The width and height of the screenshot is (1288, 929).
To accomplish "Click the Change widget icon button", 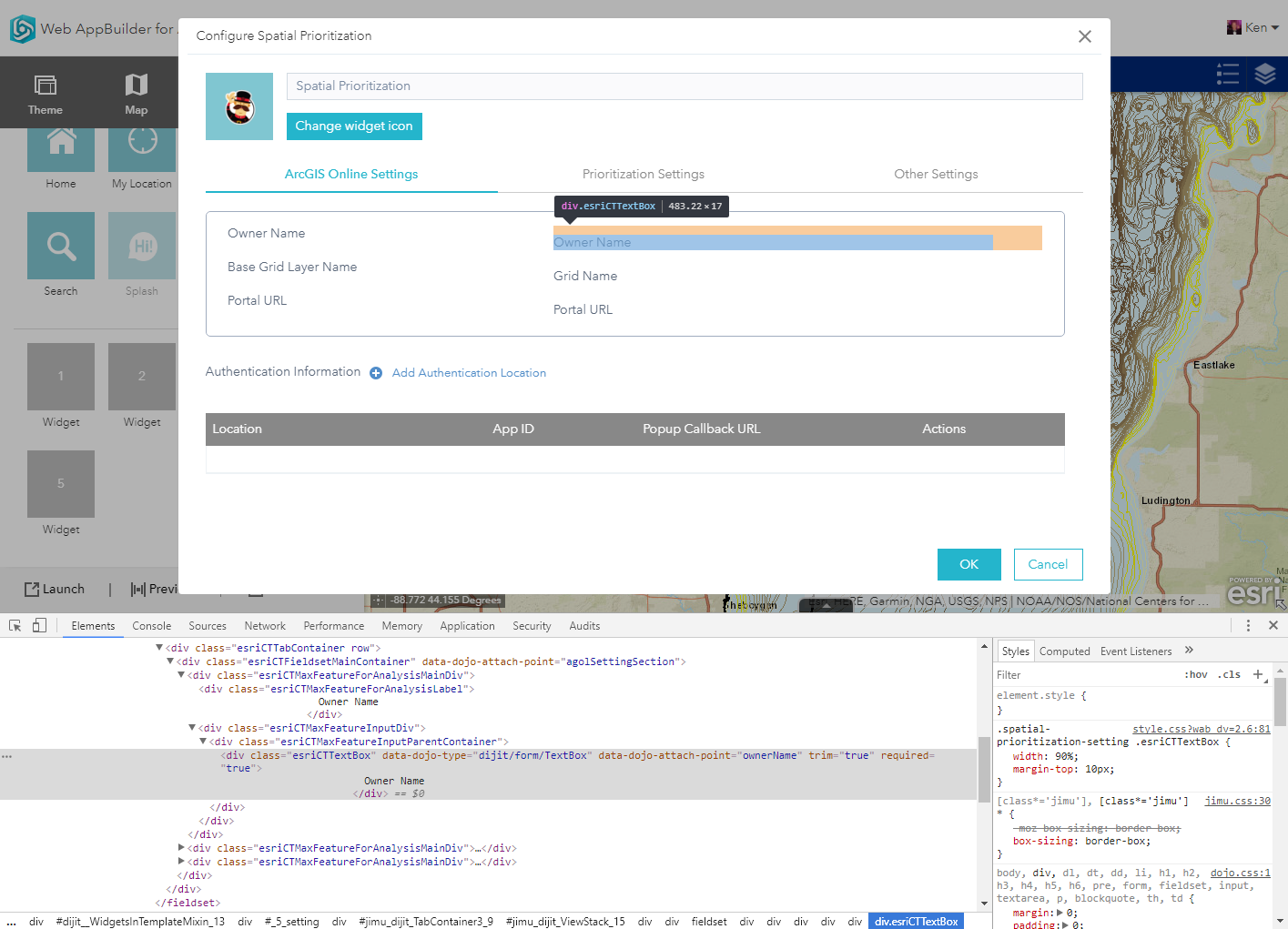I will click(x=354, y=126).
